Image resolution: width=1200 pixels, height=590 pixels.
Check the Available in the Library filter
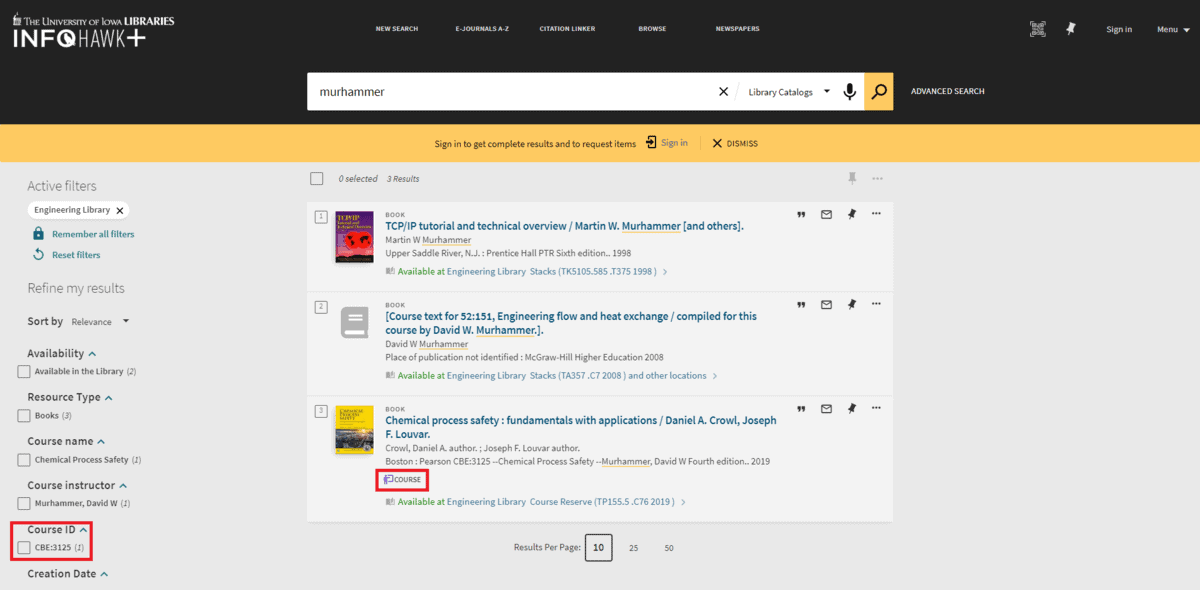24,372
